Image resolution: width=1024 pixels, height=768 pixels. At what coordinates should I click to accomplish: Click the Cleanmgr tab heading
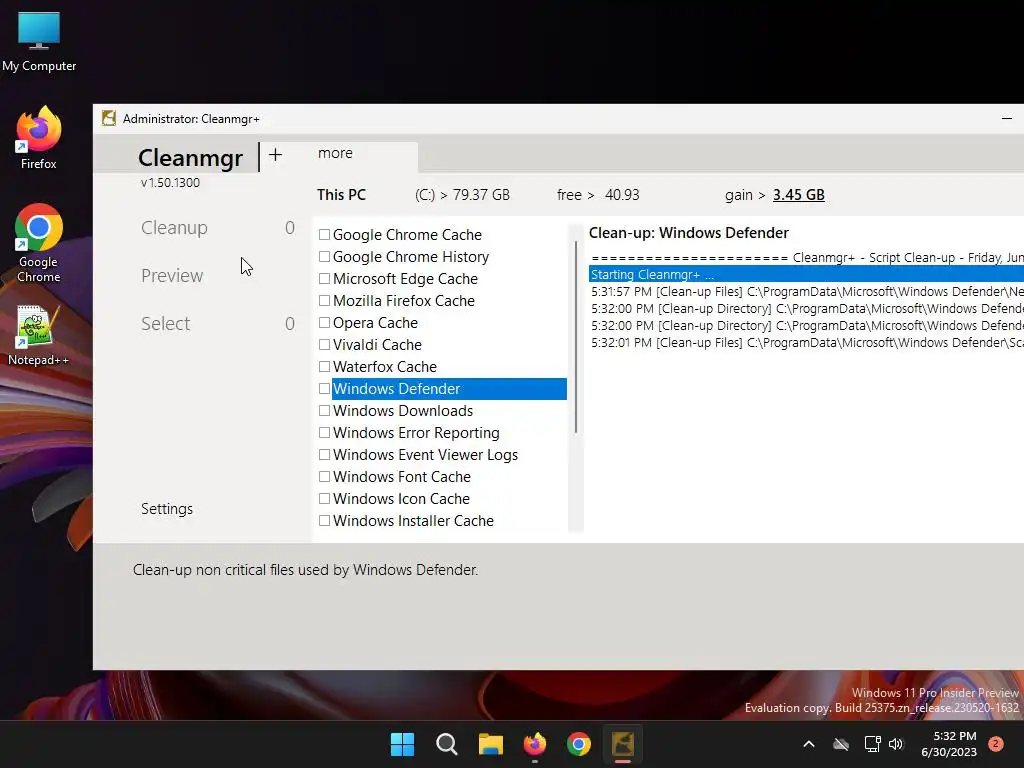[x=190, y=157]
